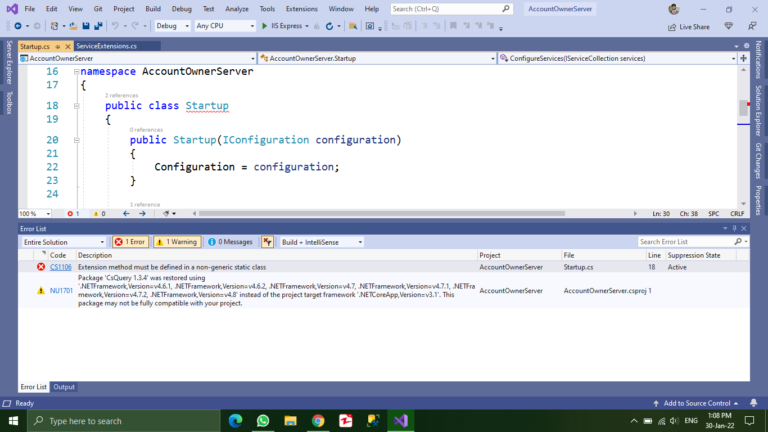Toggle the 1 Warning filter button
Screen dimensions: 768x432
point(176,242)
